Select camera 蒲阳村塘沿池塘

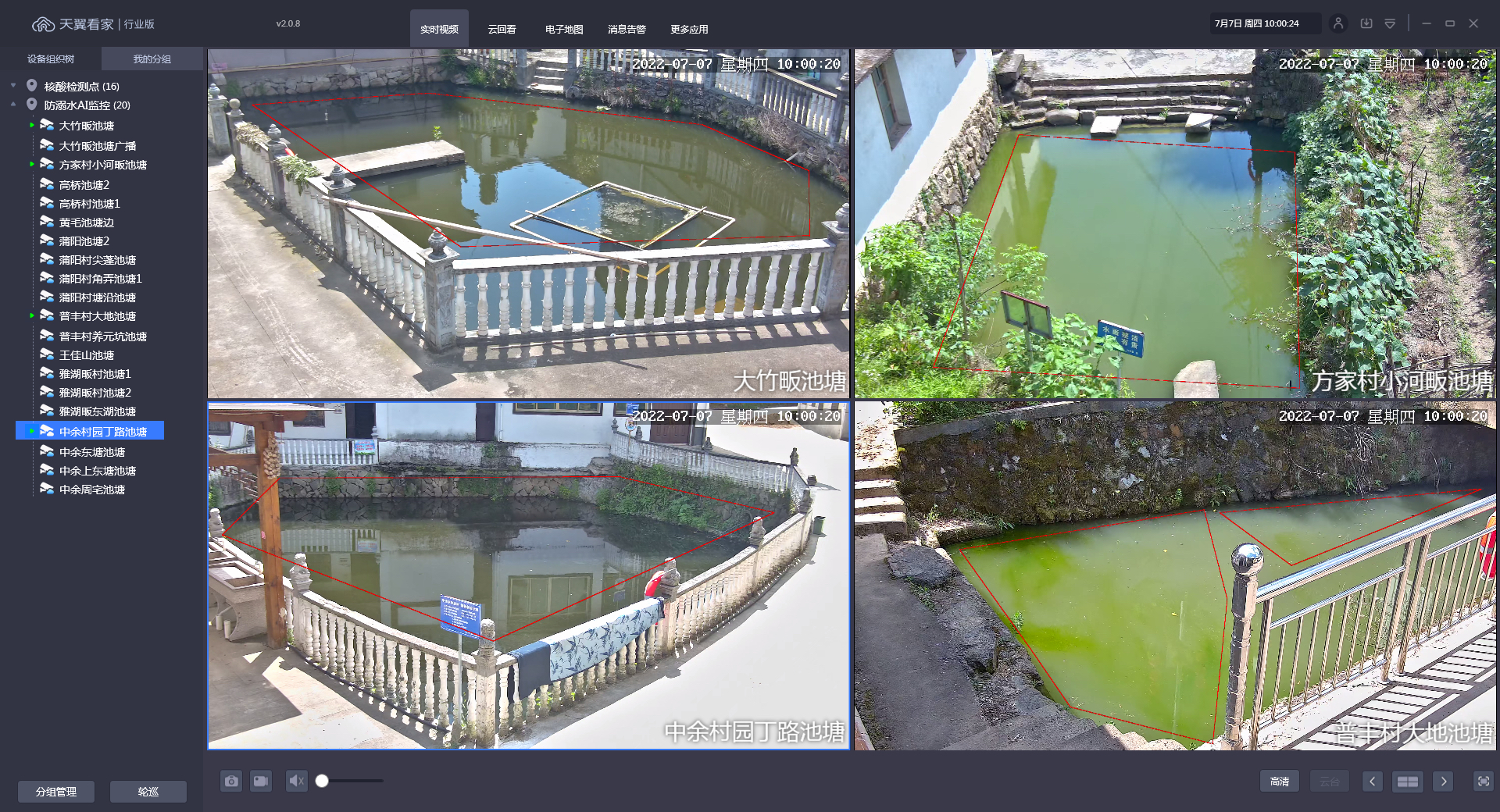(x=98, y=297)
